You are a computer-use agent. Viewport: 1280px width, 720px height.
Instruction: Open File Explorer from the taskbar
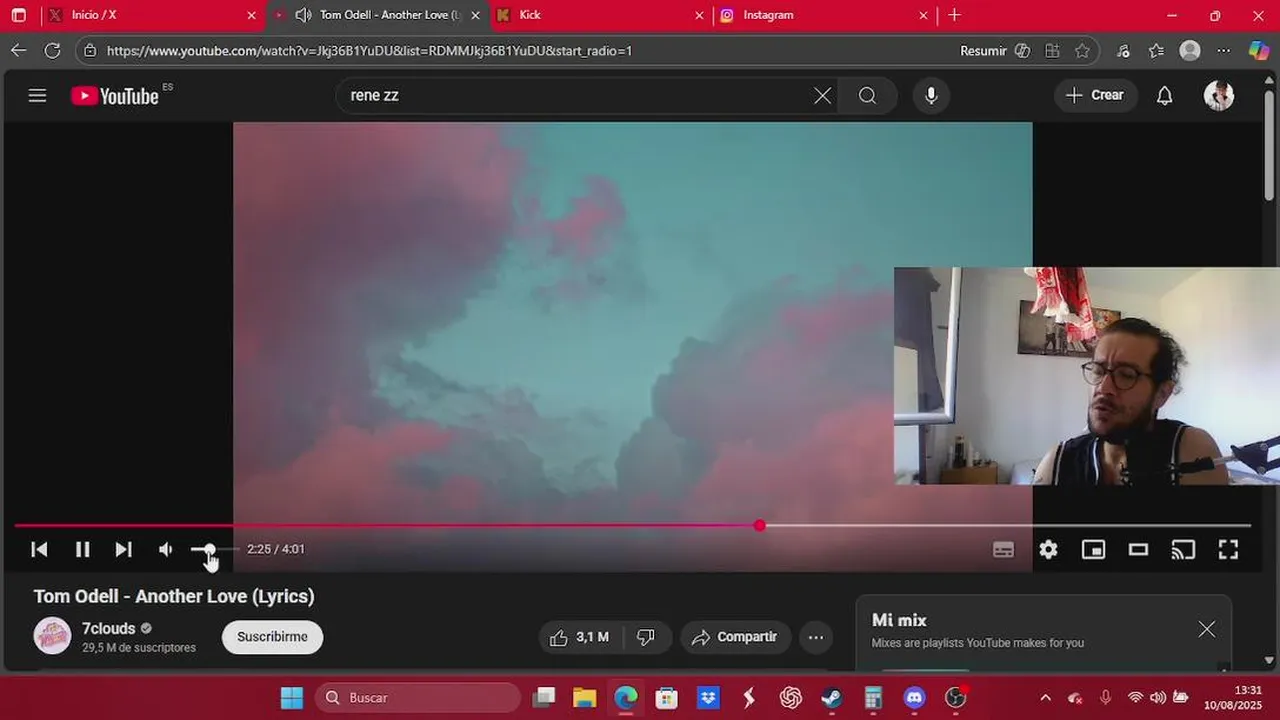click(584, 697)
